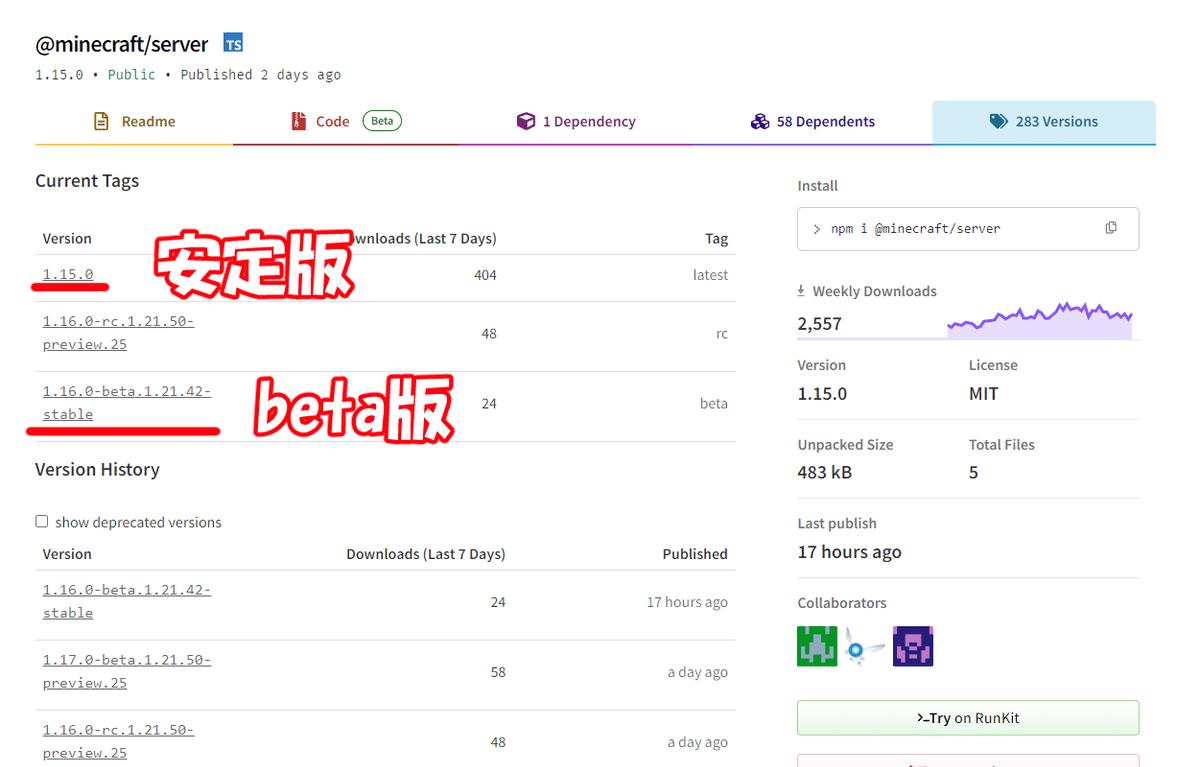This screenshot has width=1200, height=767.
Task: Click the Weekly Downloads sparkline chart
Action: [1040, 320]
